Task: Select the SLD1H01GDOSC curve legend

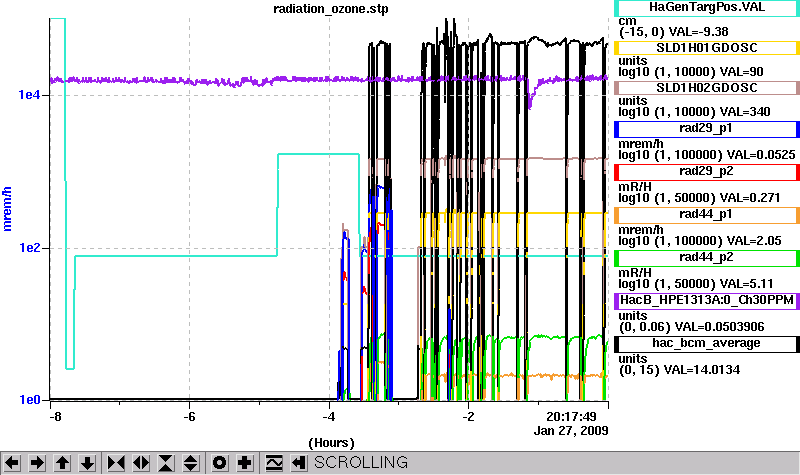Action: pos(707,48)
